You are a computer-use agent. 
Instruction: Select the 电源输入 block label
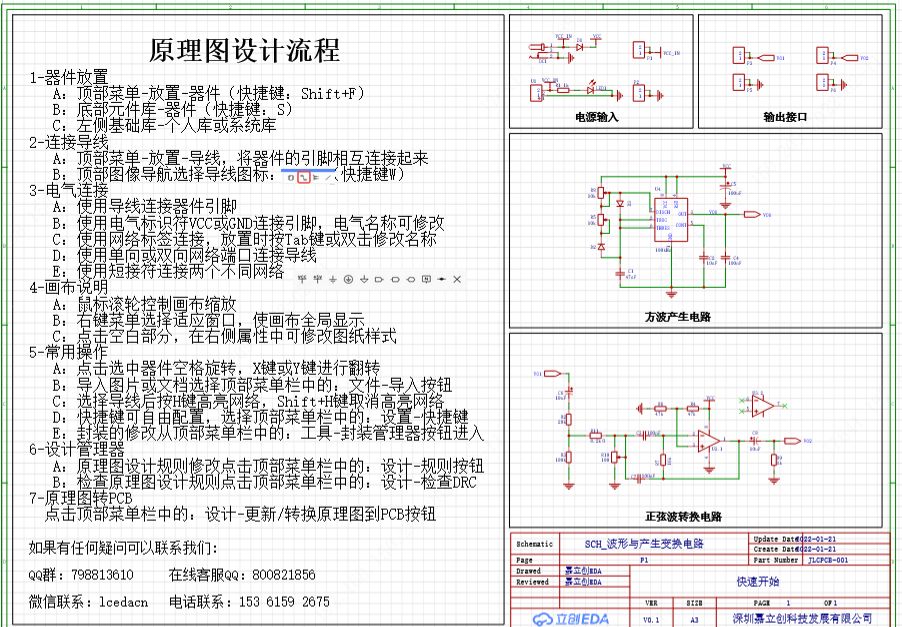tap(597, 117)
